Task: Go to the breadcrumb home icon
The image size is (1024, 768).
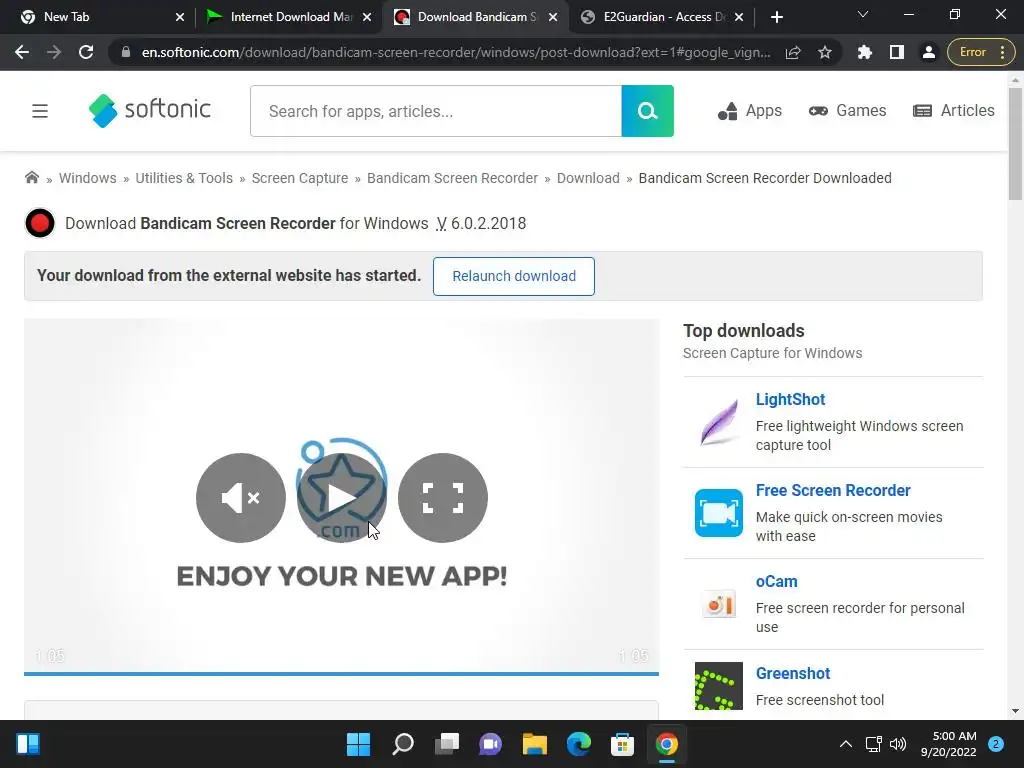Action: point(31,178)
